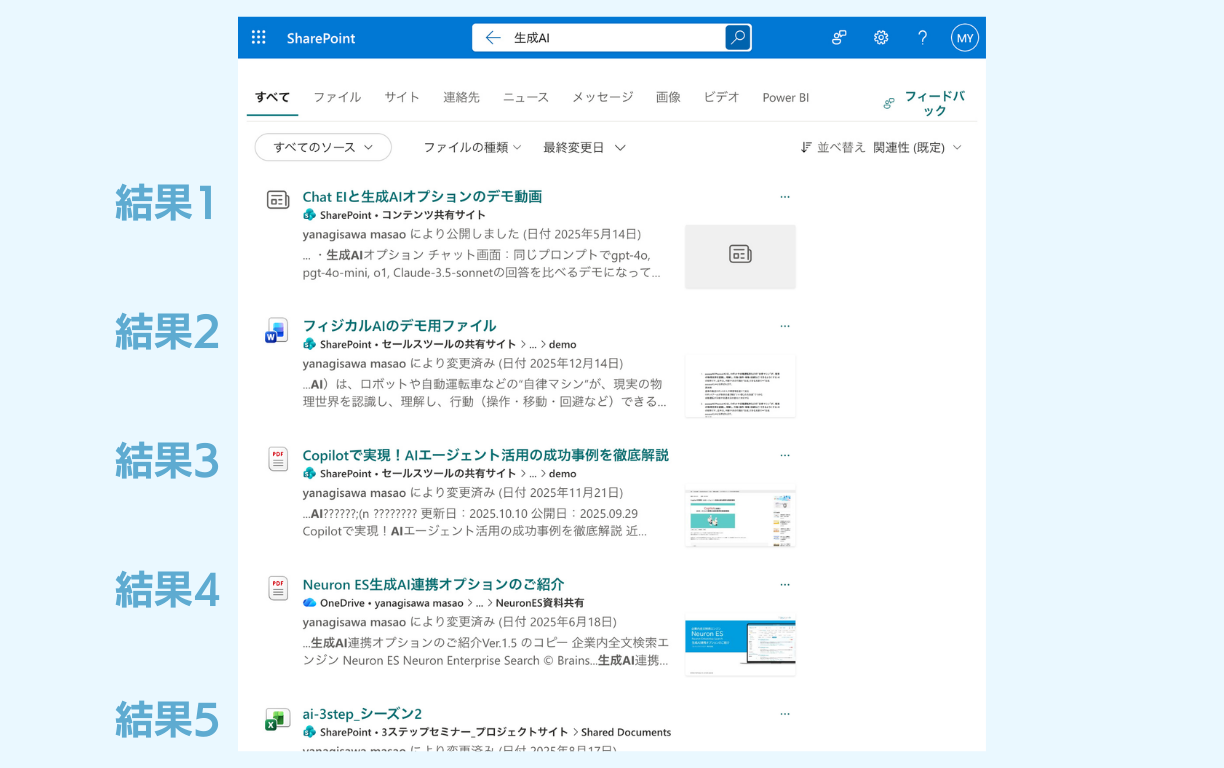This screenshot has width=1224, height=768.
Task: Switch to the Power BI tab
Action: click(786, 97)
